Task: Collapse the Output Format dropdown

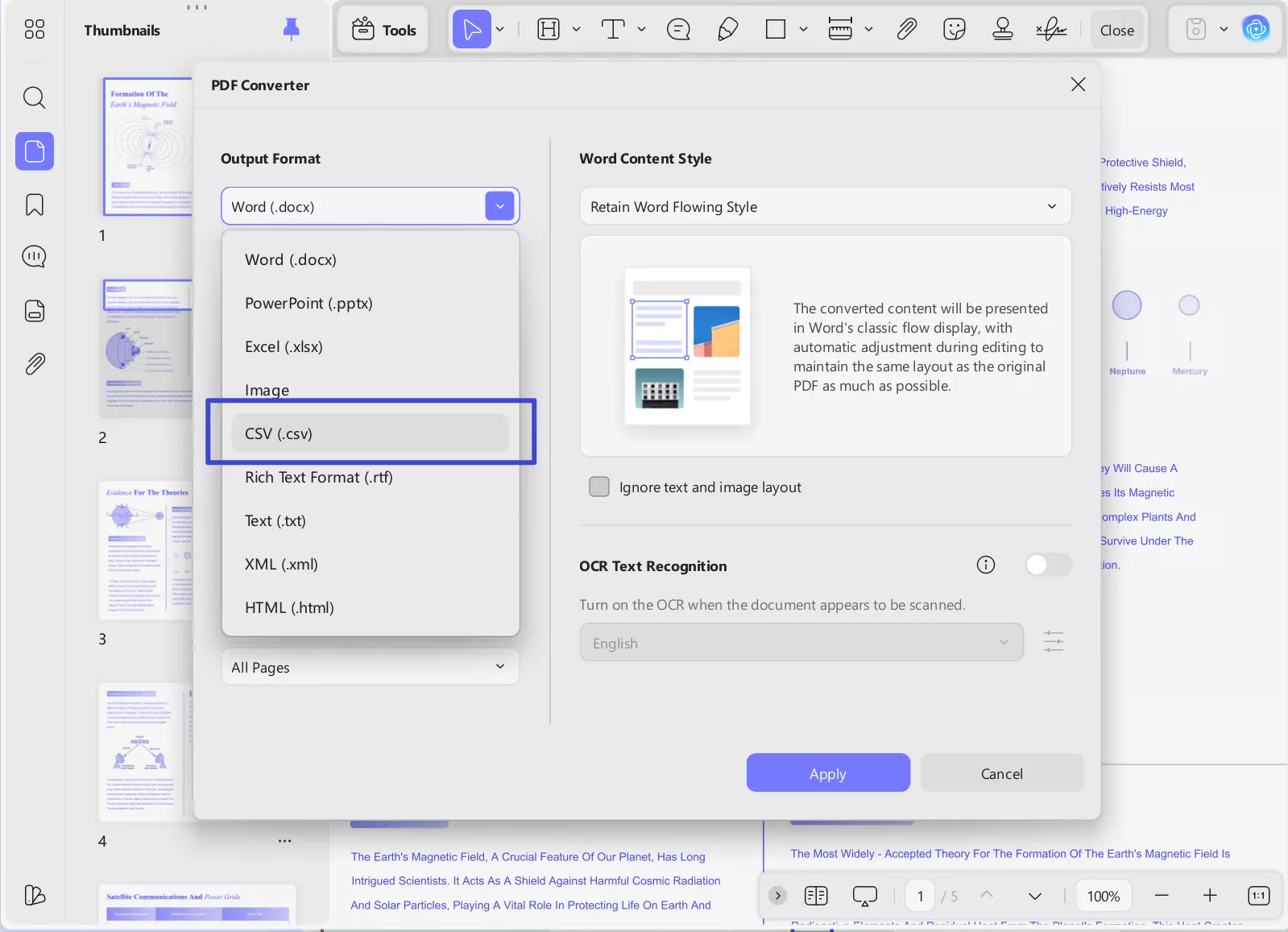Action: coord(500,206)
